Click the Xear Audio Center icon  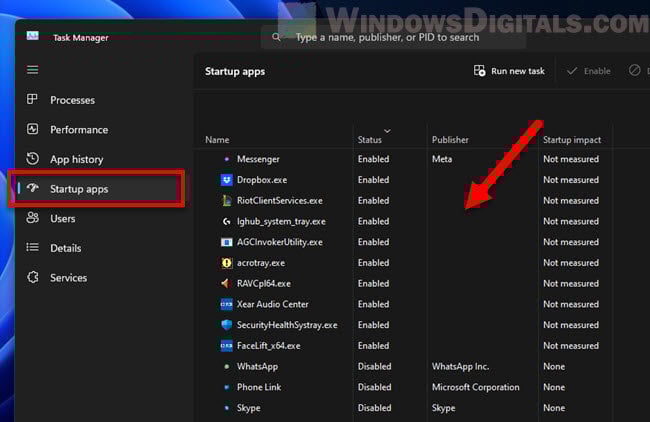[x=226, y=304]
